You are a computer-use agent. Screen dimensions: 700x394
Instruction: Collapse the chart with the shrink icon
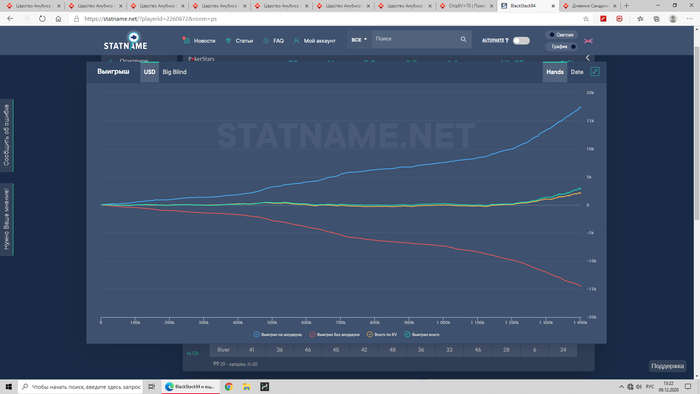click(595, 72)
